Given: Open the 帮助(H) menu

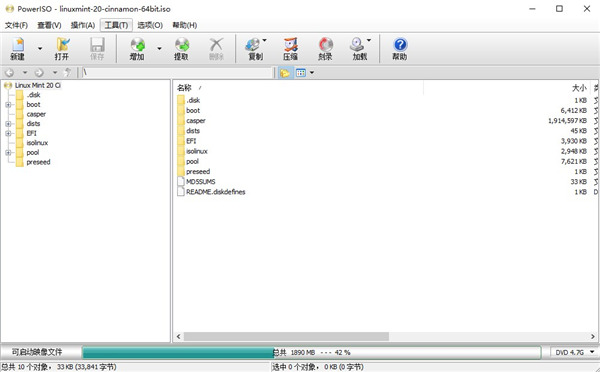Looking at the screenshot, I should [x=184, y=25].
